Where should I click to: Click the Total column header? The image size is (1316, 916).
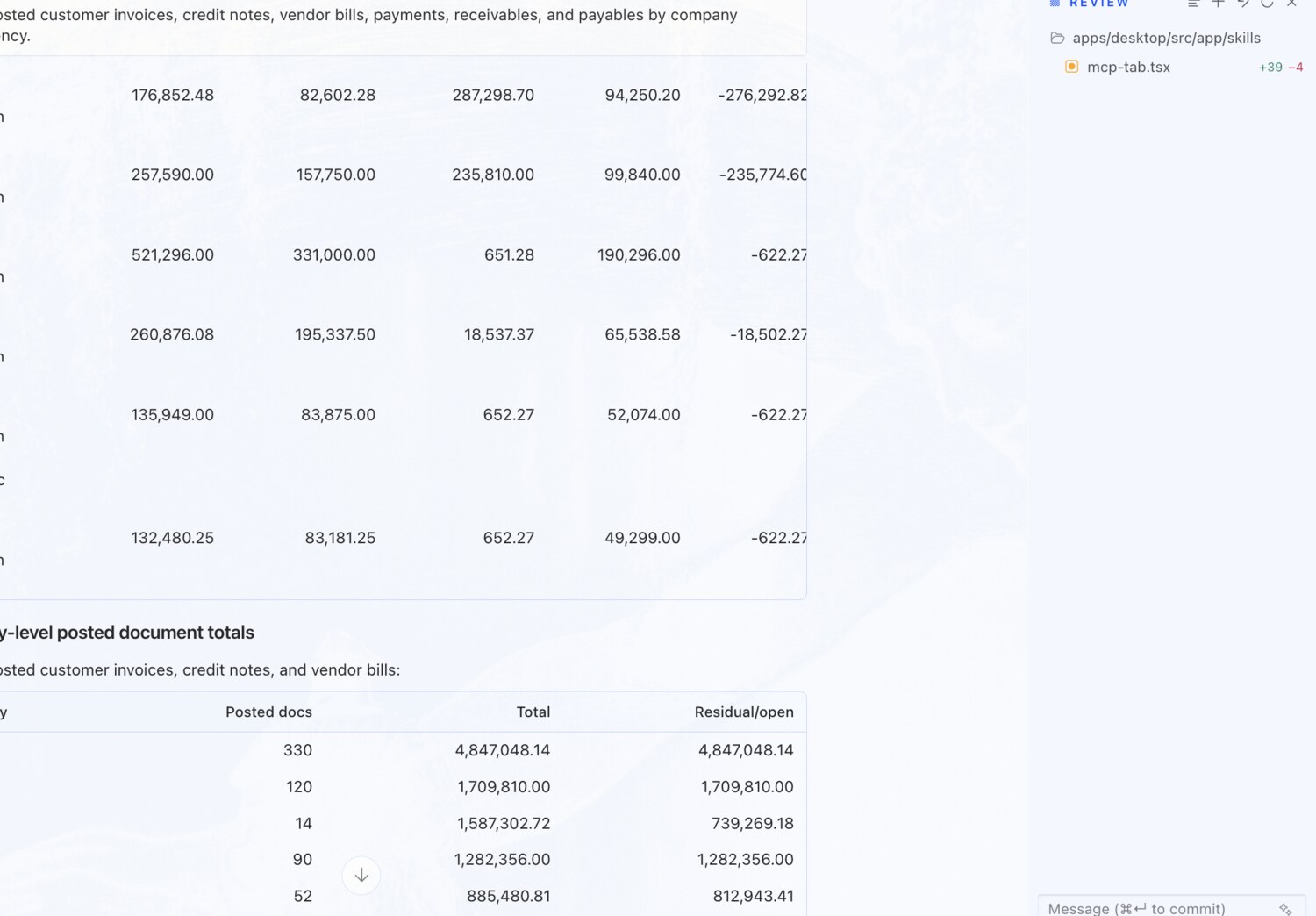point(533,712)
